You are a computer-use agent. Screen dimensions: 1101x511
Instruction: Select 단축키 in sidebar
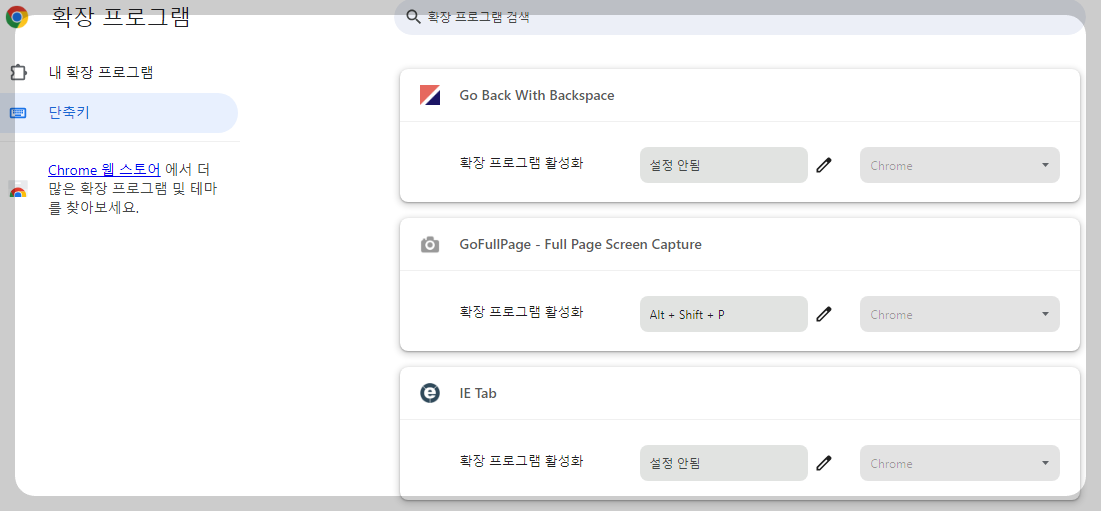pyautogui.click(x=119, y=113)
